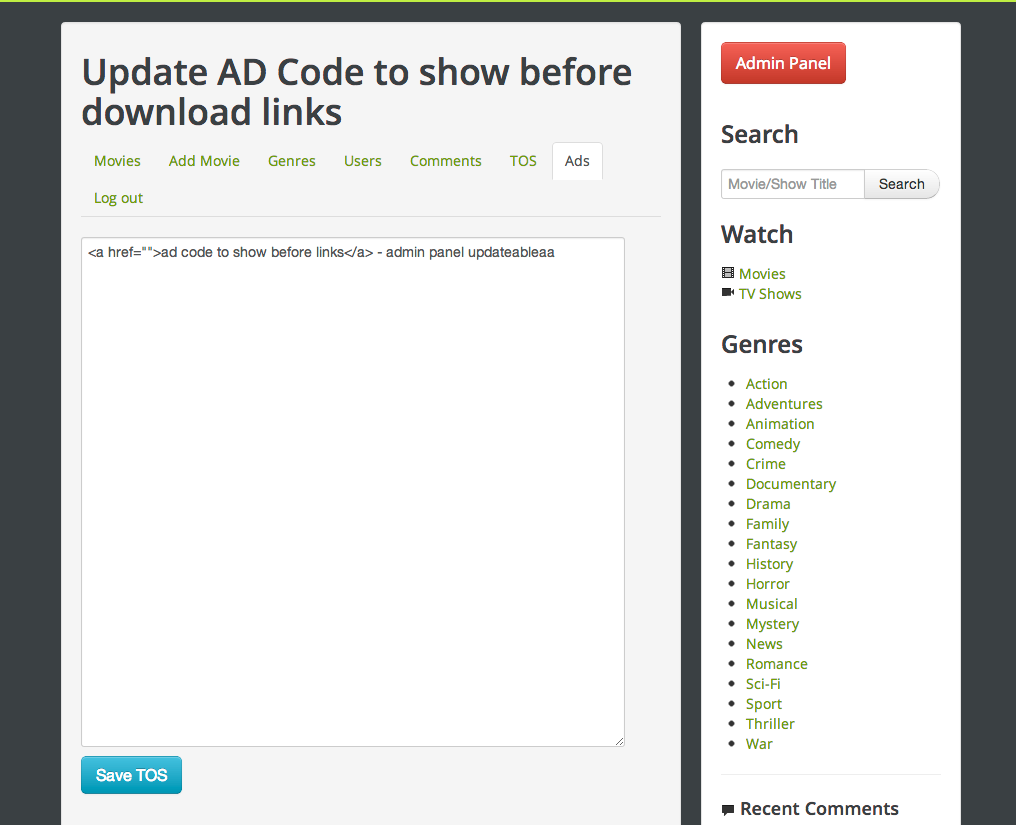Image resolution: width=1016 pixels, height=825 pixels.
Task: Click the Log out link
Action: click(x=118, y=198)
